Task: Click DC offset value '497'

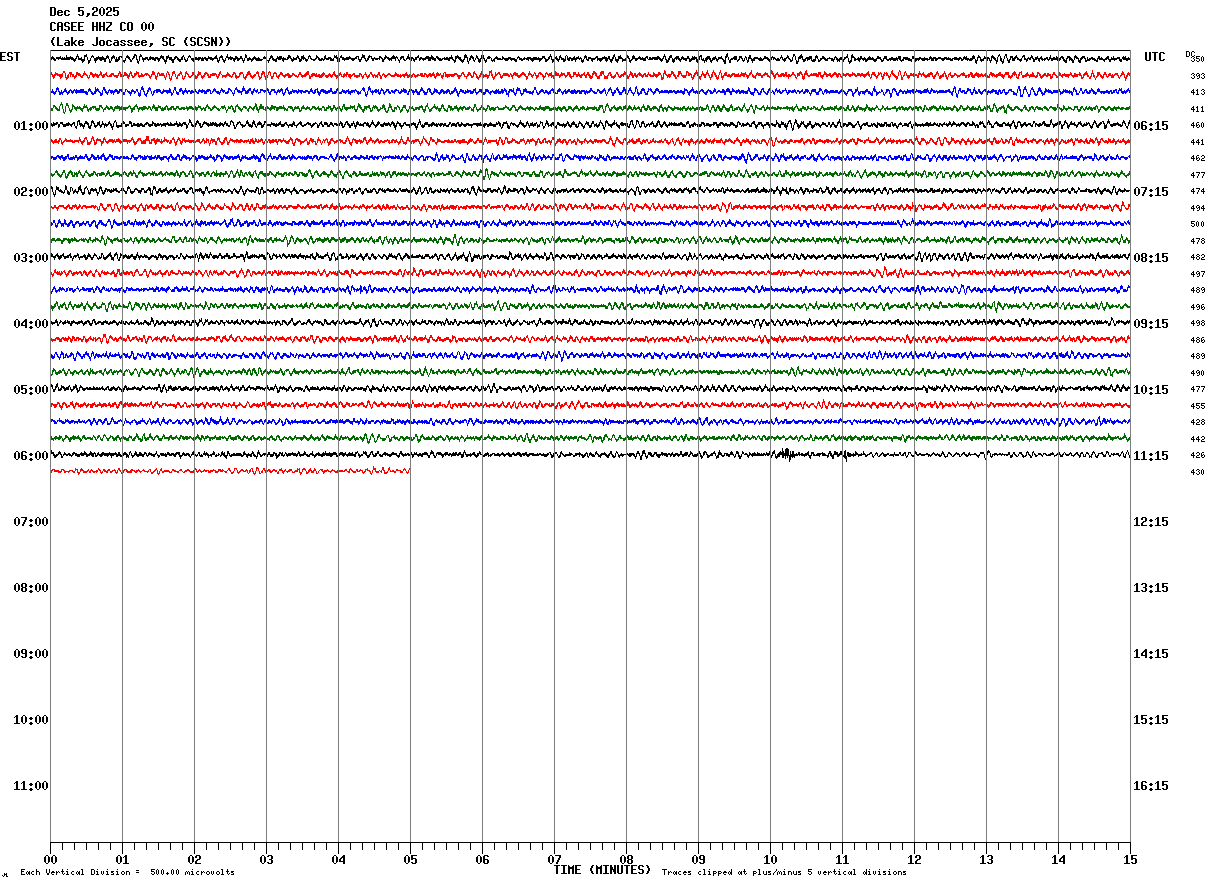Action: coord(1197,274)
